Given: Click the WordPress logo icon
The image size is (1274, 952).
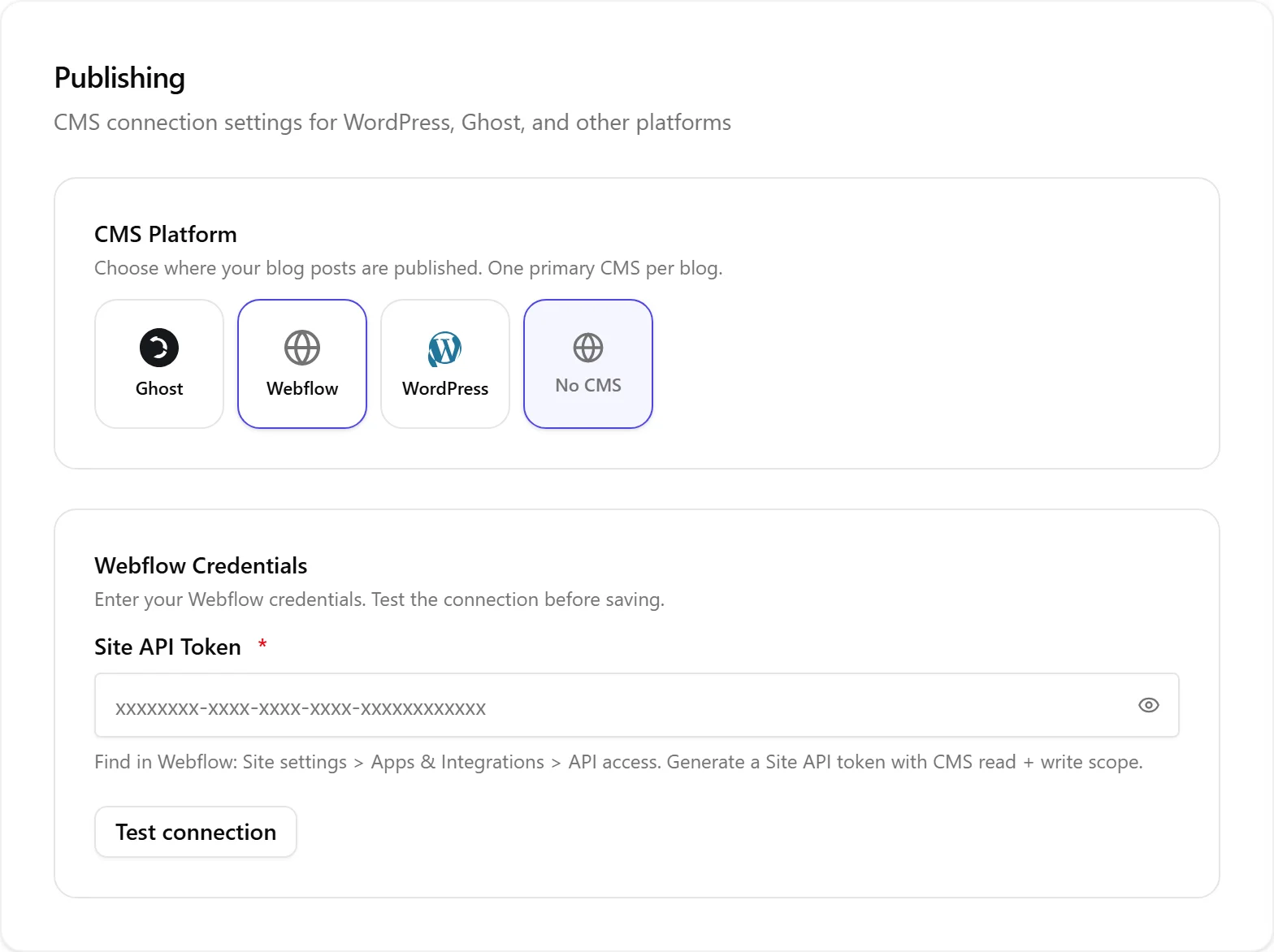Looking at the screenshot, I should [445, 348].
